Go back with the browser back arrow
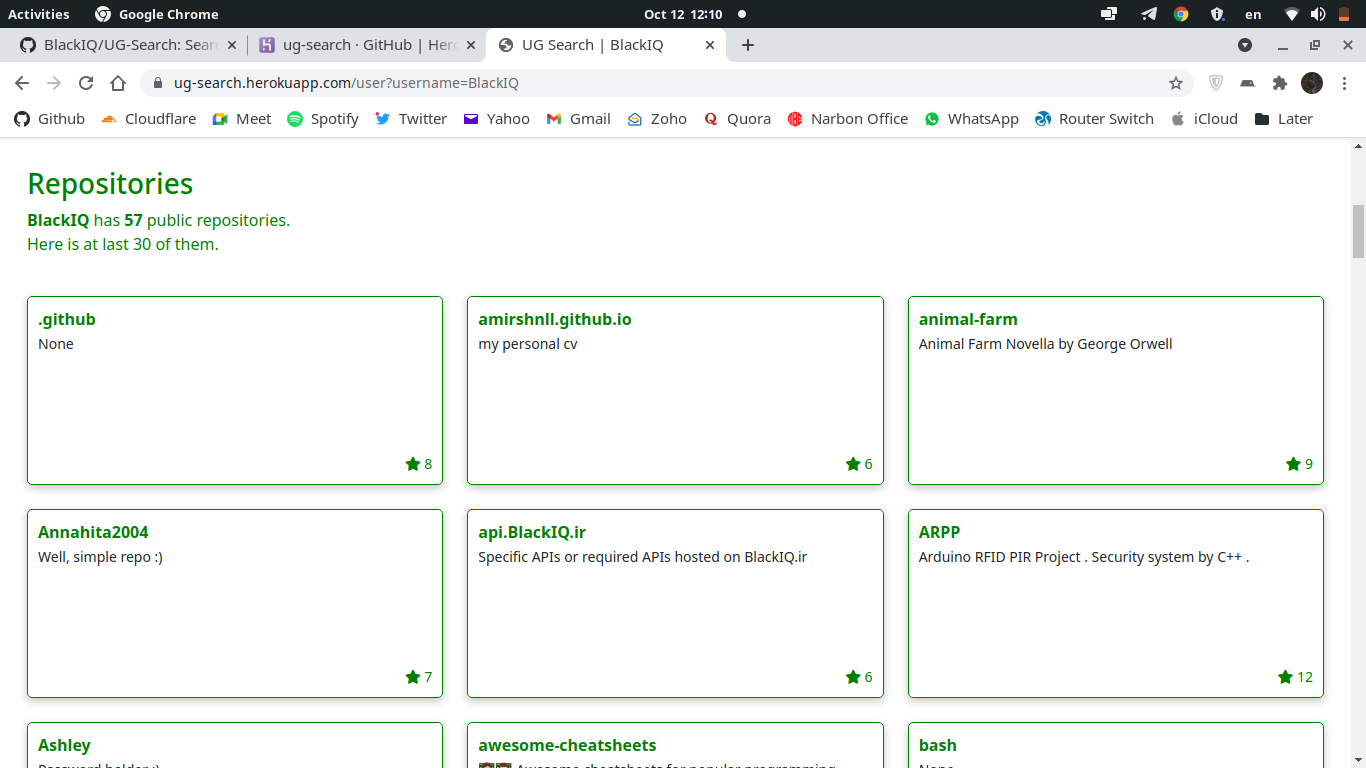 tap(22, 83)
